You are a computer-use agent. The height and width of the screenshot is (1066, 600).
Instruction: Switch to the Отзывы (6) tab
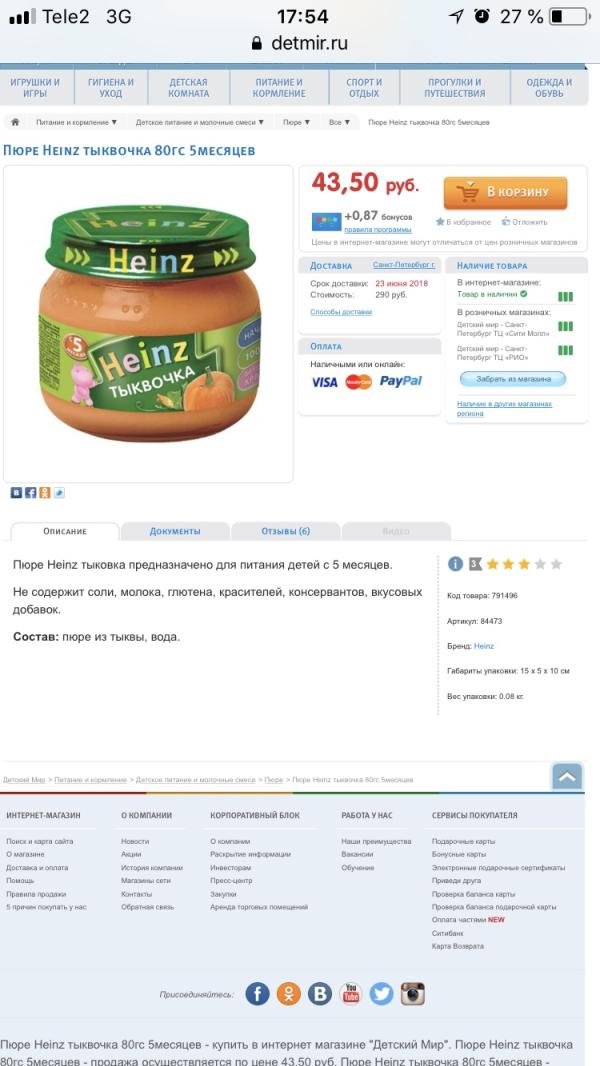tap(285, 531)
